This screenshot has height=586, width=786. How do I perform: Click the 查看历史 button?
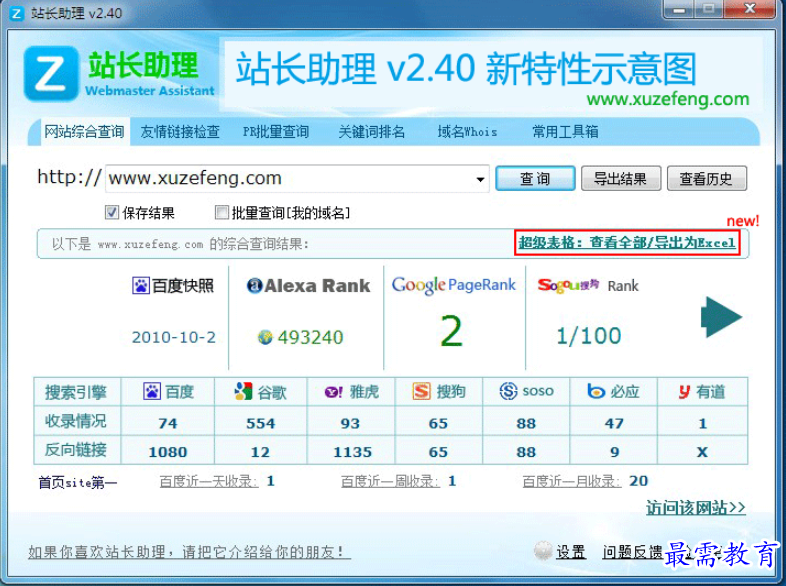[x=706, y=178]
